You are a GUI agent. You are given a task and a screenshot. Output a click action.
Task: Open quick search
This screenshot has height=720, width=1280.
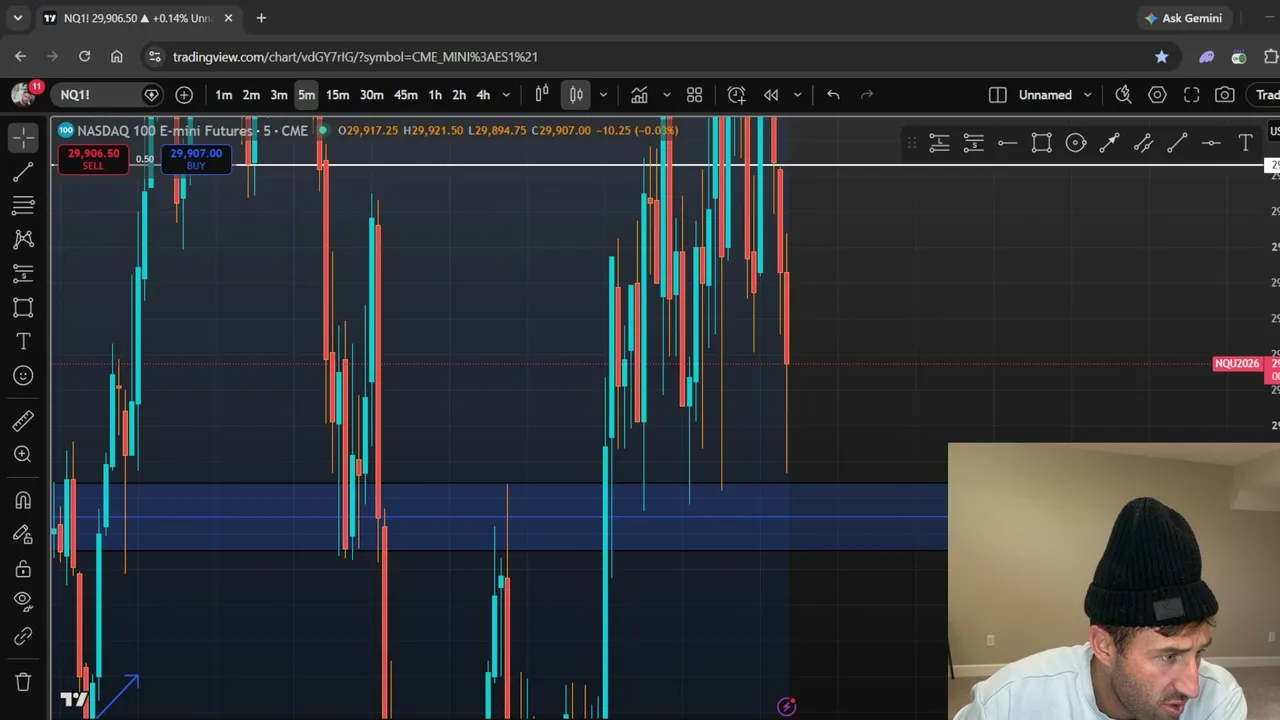click(x=1123, y=95)
